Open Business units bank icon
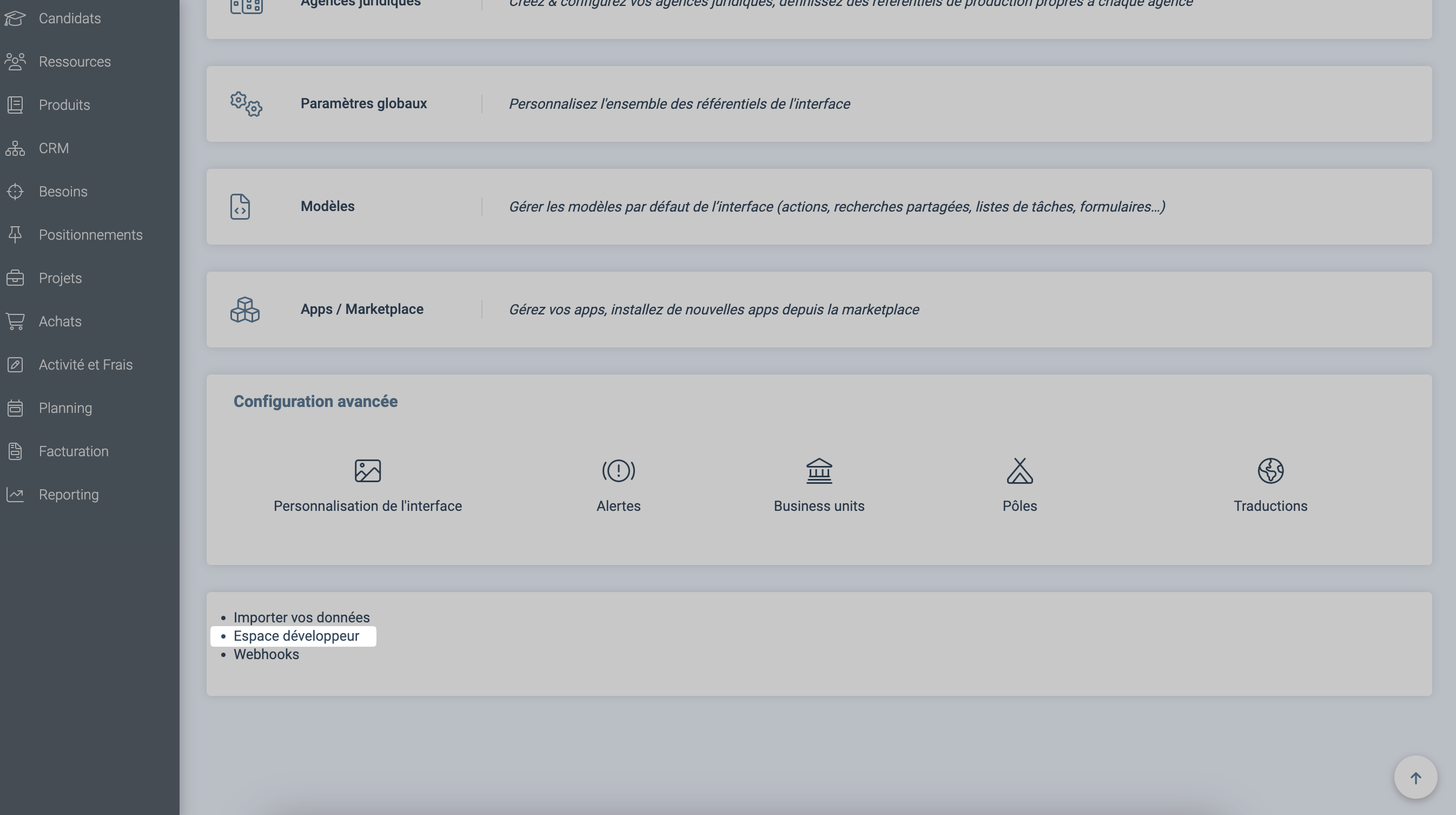Viewport: 1456px width, 815px height. (818, 471)
